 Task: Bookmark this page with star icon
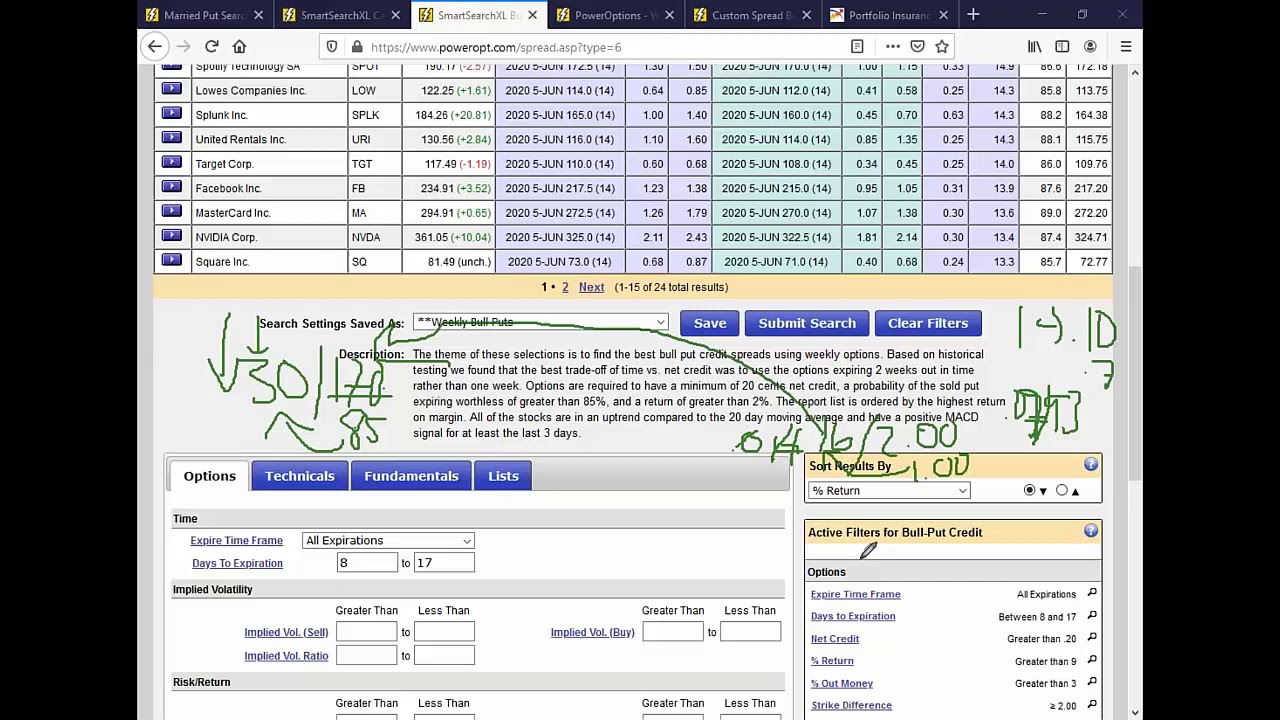point(941,46)
